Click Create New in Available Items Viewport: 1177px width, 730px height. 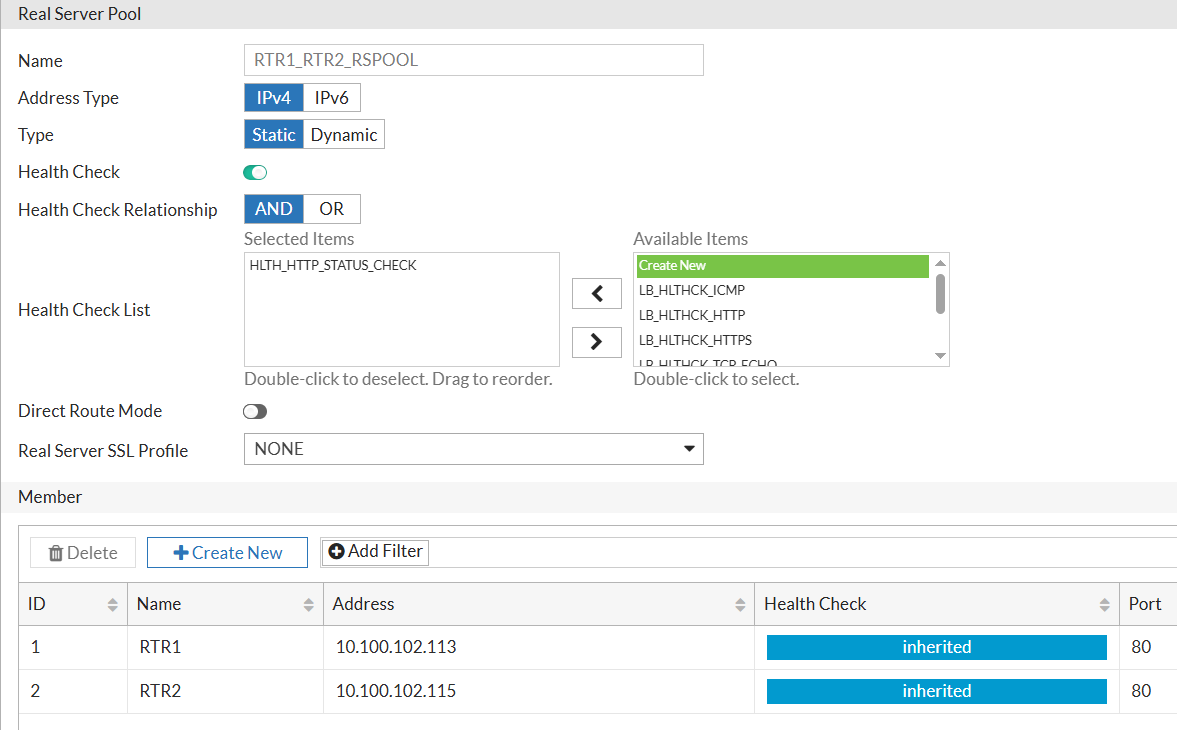pos(782,266)
